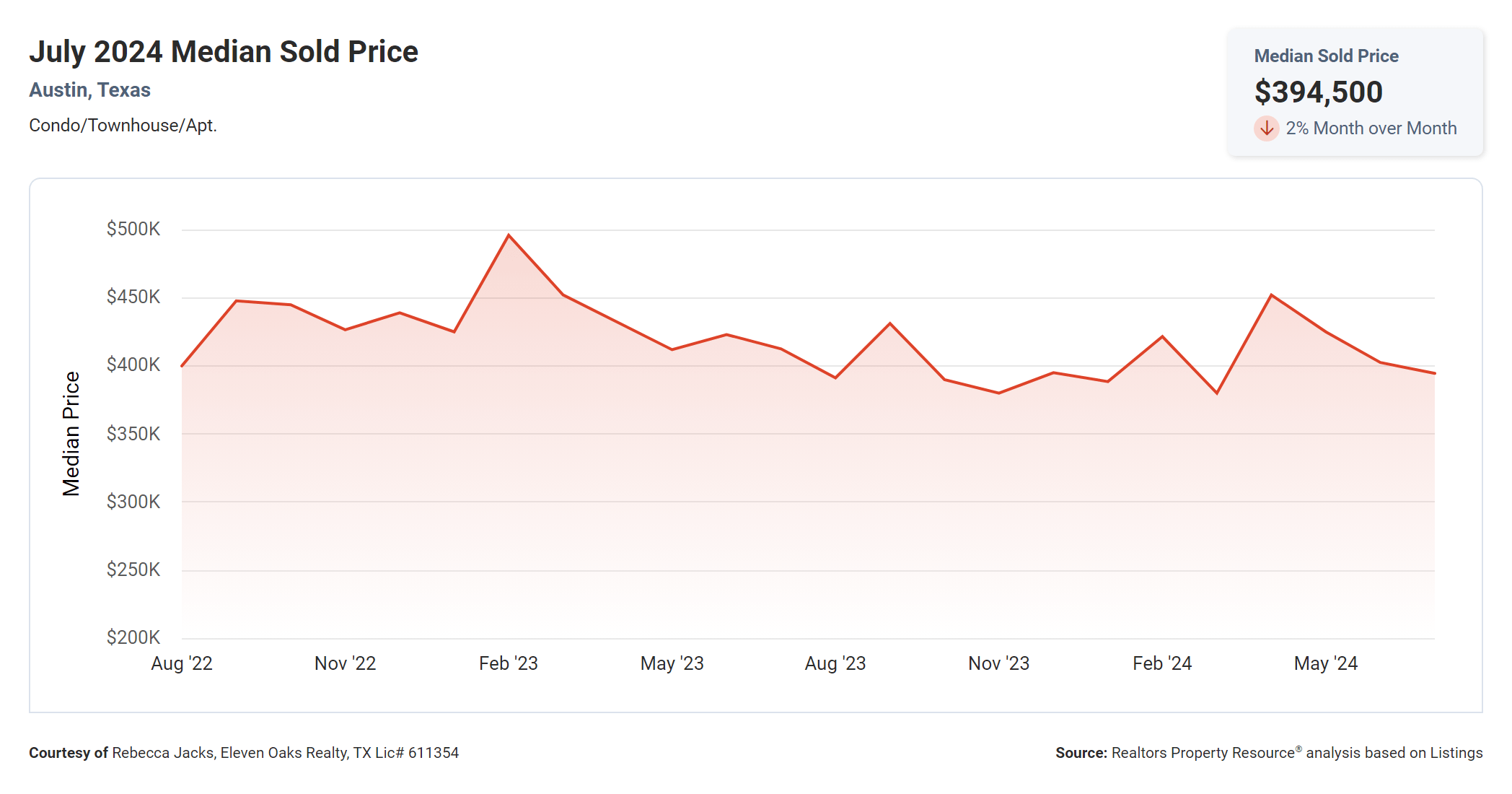1512x794 pixels.
Task: Click the $500K y-axis label
Action: tap(133, 229)
